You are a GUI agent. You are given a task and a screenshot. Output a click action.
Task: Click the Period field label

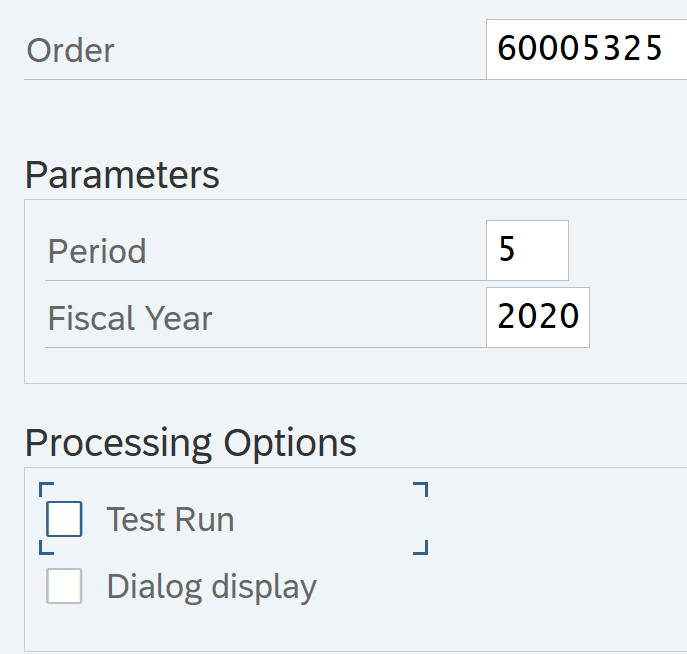(x=97, y=250)
